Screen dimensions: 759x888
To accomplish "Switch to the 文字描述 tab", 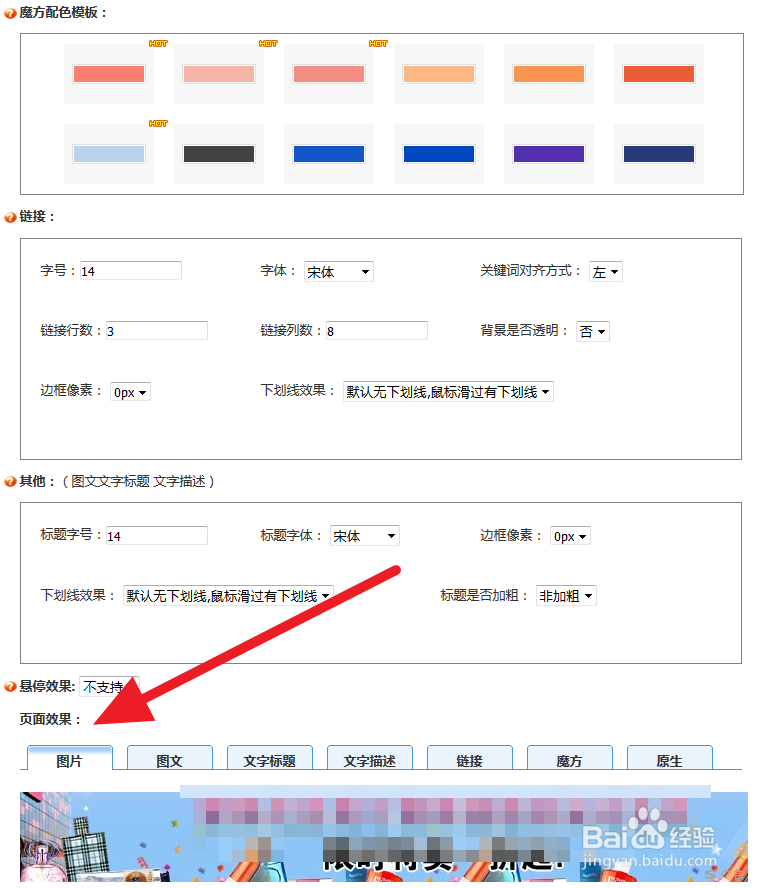I will click(370, 758).
